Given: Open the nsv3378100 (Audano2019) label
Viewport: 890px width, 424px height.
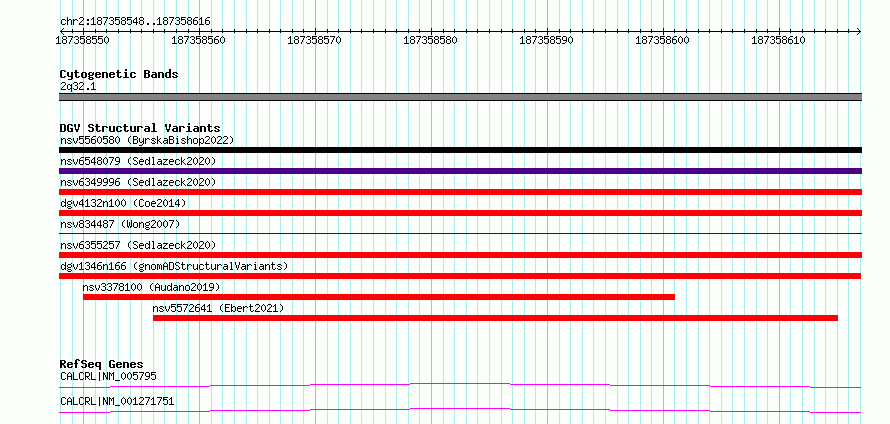Looking at the screenshot, I should coord(151,287).
